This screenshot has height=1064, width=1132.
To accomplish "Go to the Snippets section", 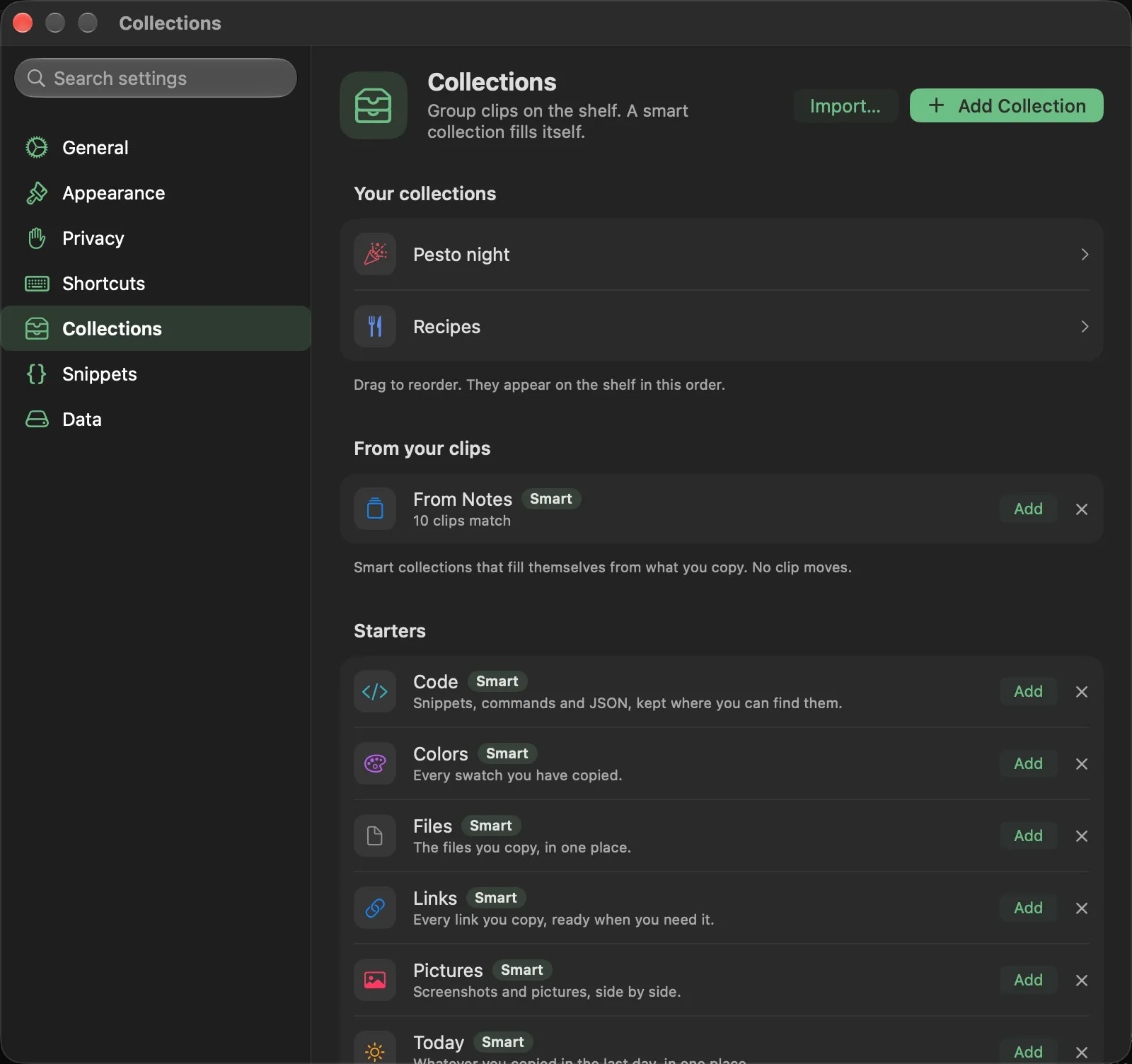I will [x=156, y=374].
